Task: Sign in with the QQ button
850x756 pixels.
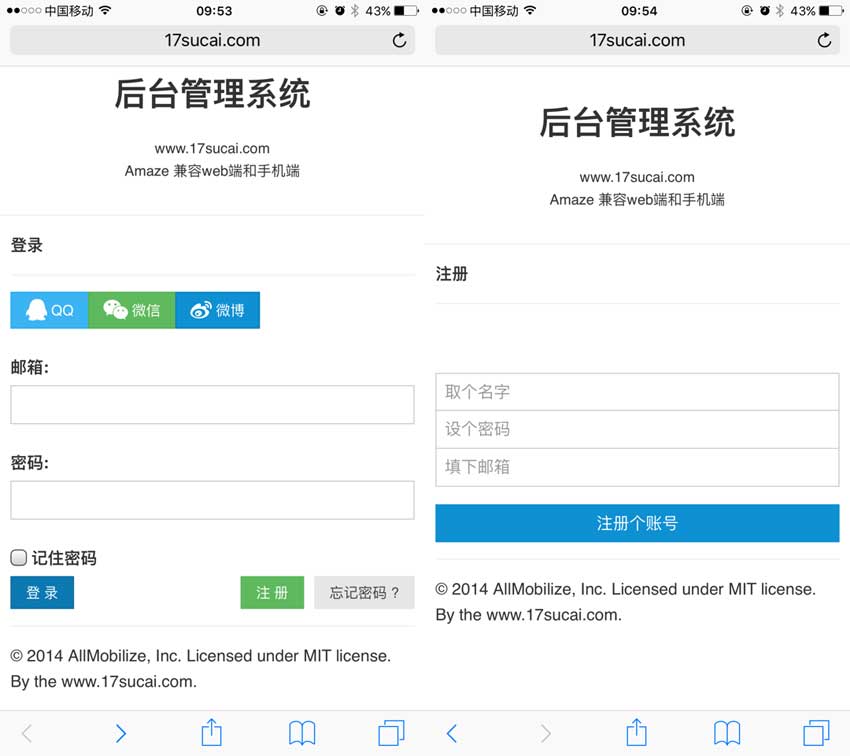Action: (x=50, y=310)
